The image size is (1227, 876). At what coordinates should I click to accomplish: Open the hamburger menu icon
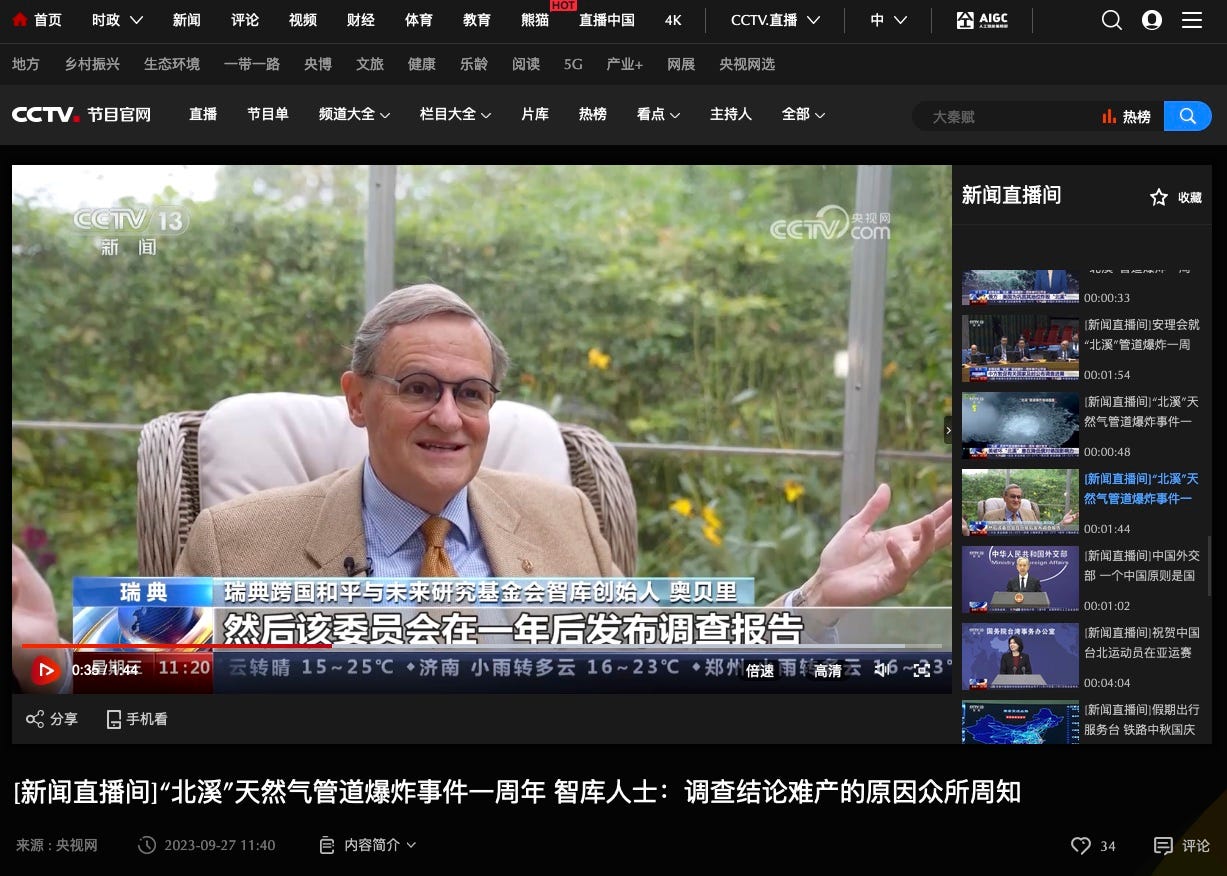[x=1192, y=20]
